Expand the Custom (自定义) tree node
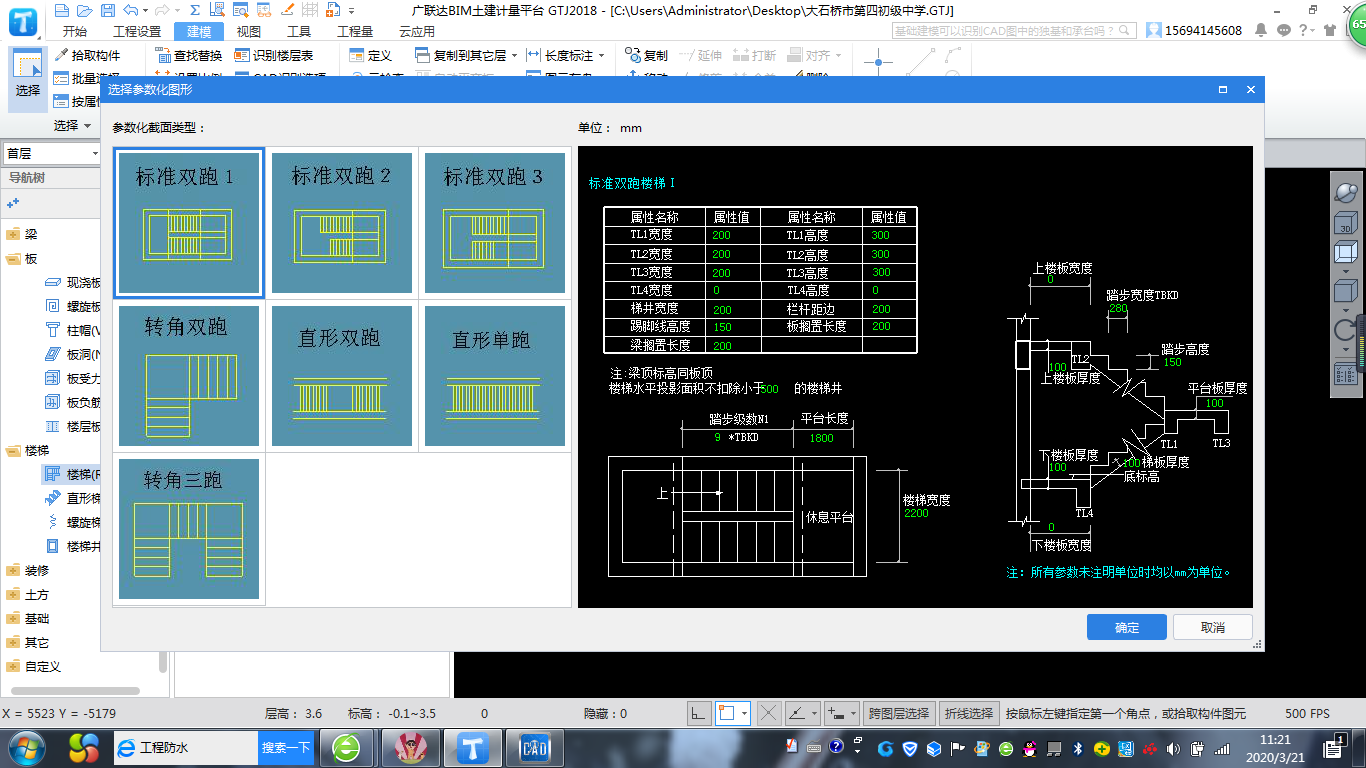The image size is (1366, 768). (x=13, y=666)
